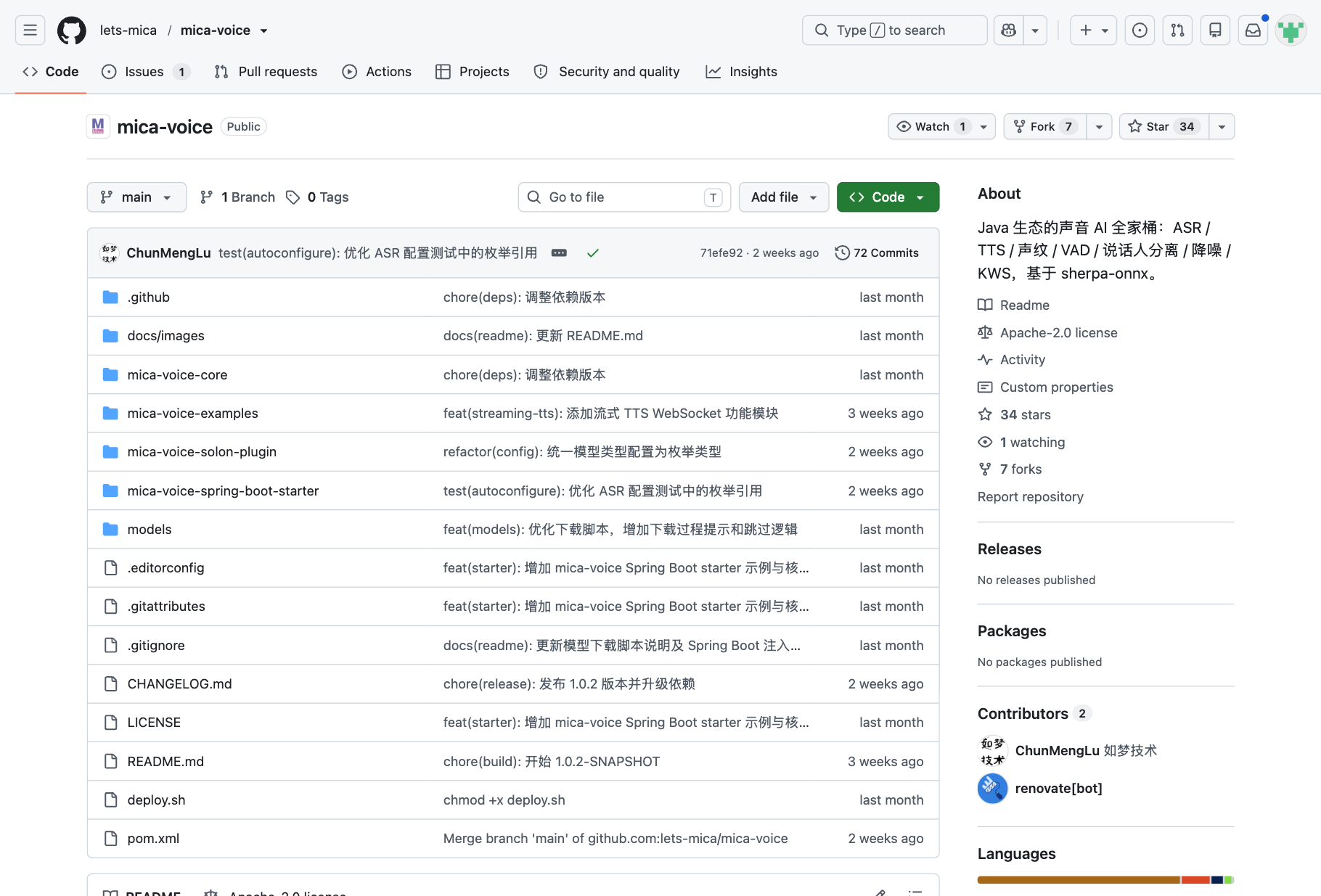Open the Apache-2.0 license link
Screen dimensions: 1321x896
tap(1058, 333)
